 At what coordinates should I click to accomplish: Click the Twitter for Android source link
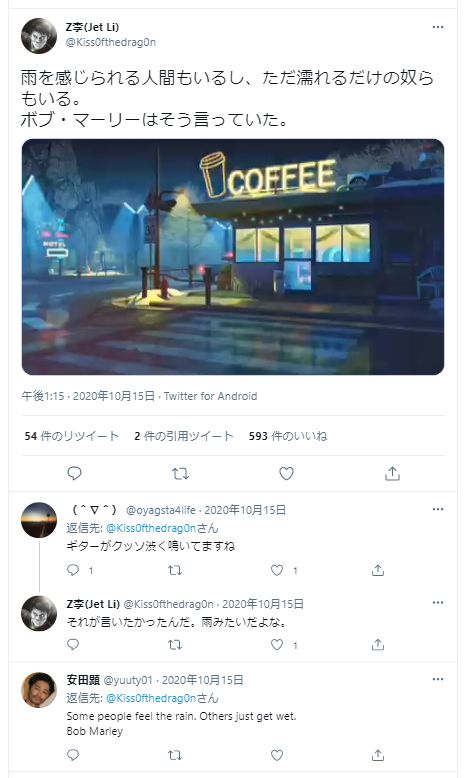(210, 396)
